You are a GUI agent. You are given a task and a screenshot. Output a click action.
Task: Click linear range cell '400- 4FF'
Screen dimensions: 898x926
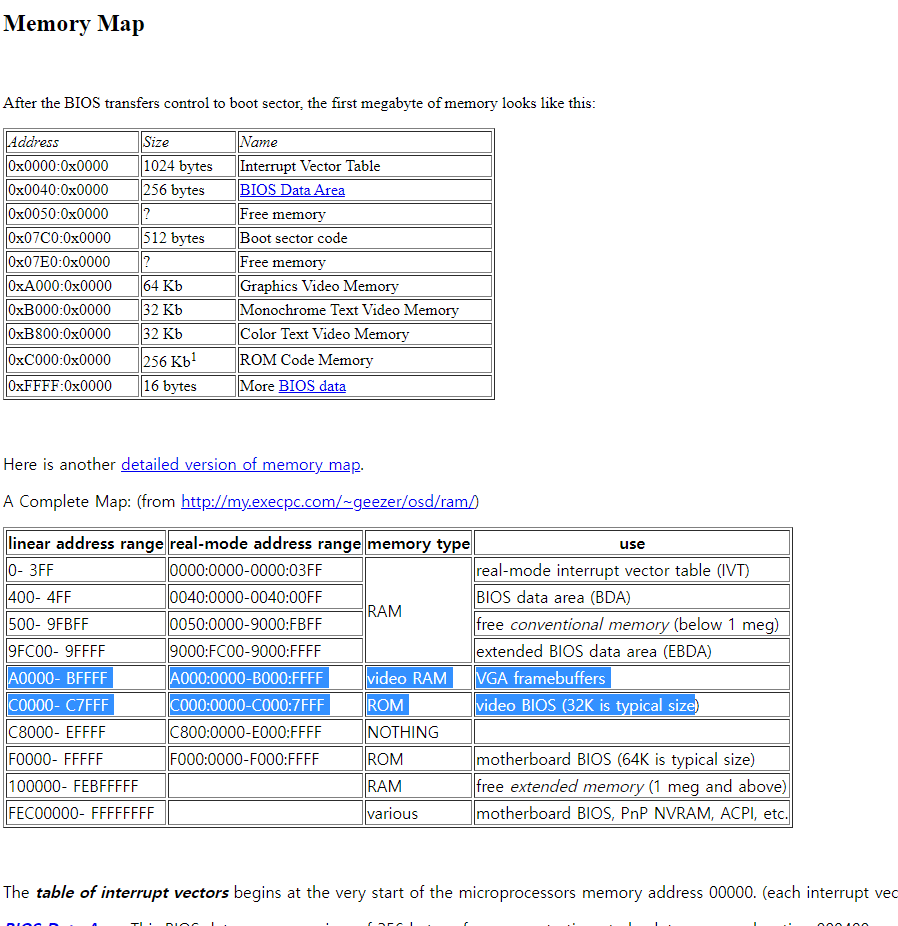86,597
